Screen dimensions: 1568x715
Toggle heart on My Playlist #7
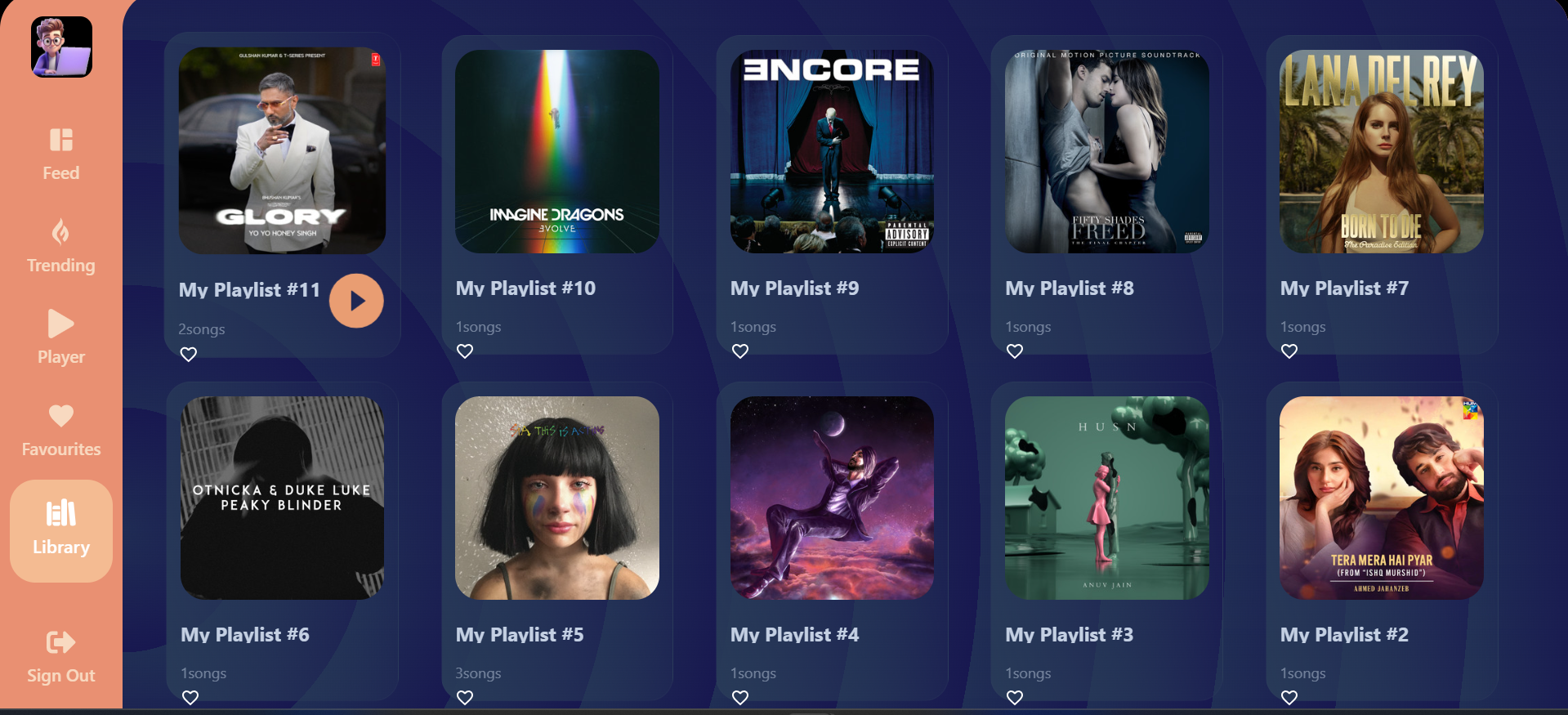[x=1289, y=351]
